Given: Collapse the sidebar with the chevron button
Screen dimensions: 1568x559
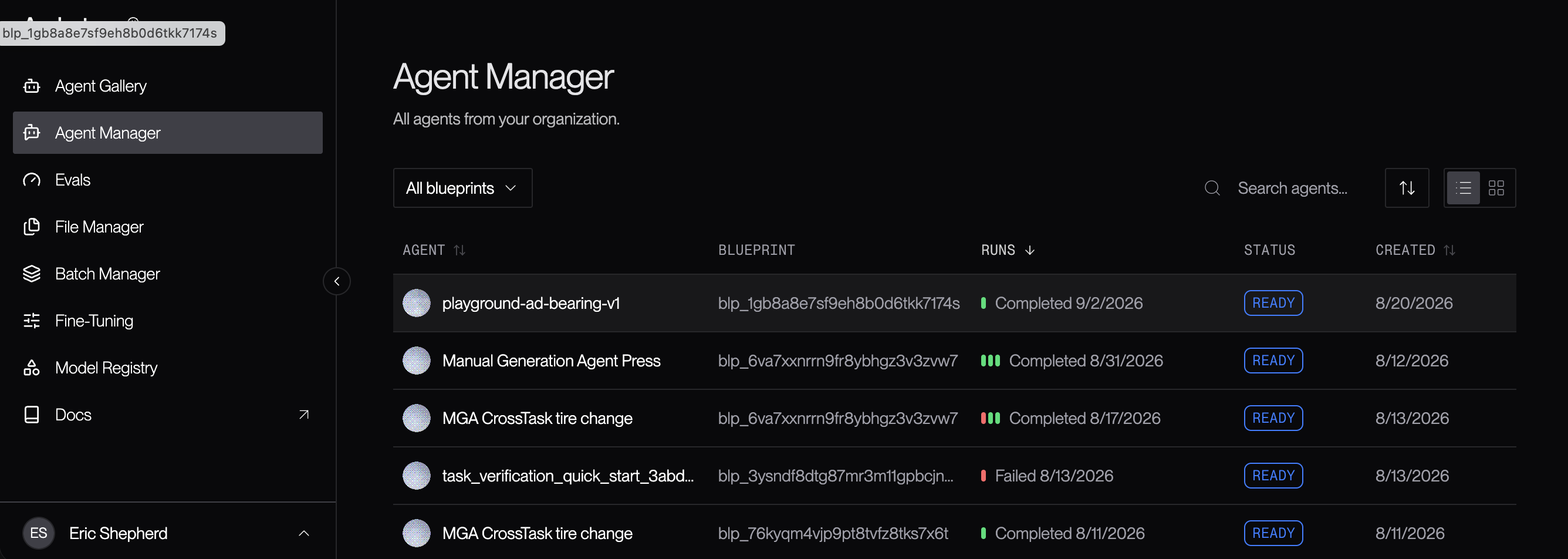Looking at the screenshot, I should point(337,281).
